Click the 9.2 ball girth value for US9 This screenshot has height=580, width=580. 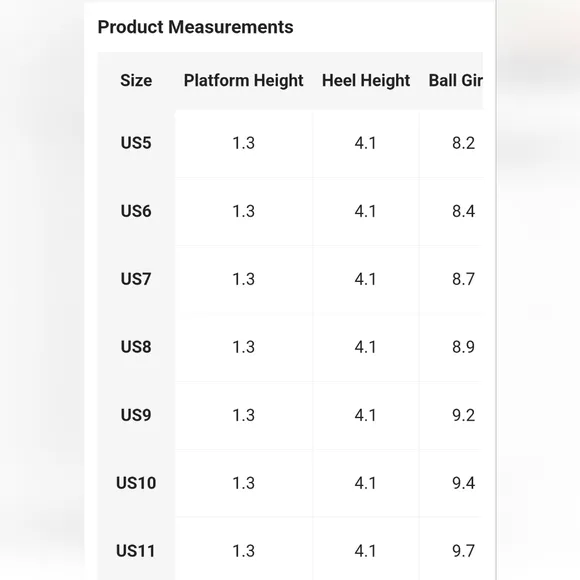(463, 415)
